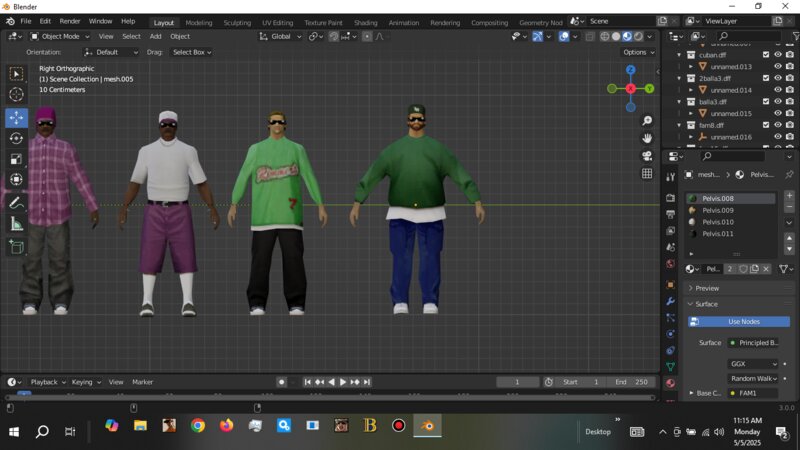
Task: Open the GGX distribution dropdown
Action: point(753,364)
